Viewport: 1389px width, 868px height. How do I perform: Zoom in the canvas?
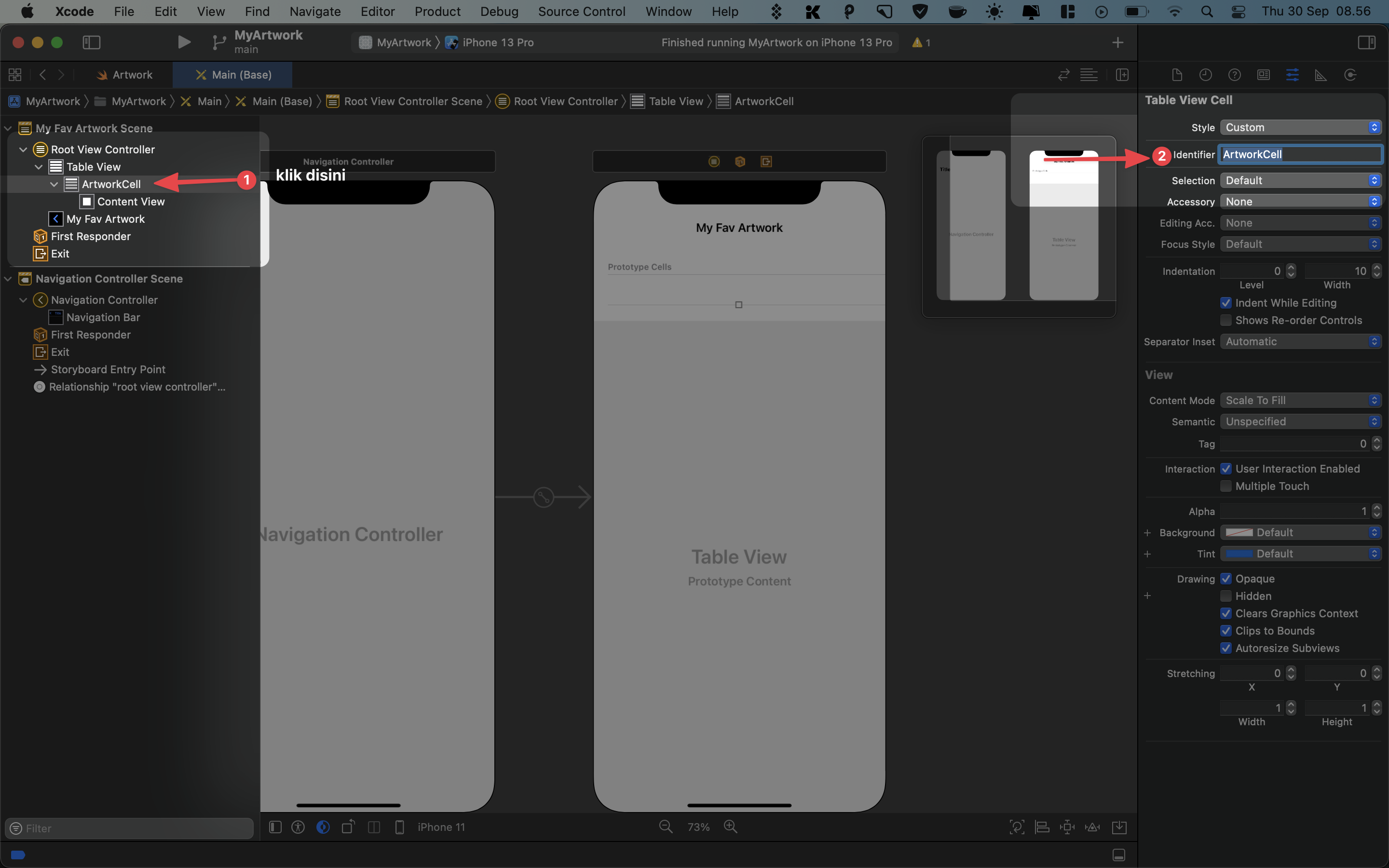pos(730,827)
